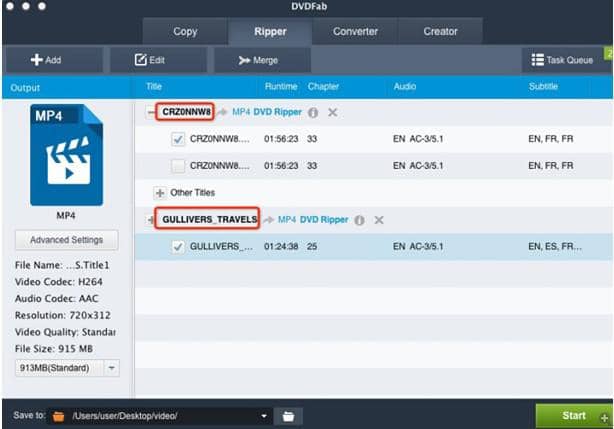
Task: Click the Edit toolbar button
Action: [x=158, y=60]
